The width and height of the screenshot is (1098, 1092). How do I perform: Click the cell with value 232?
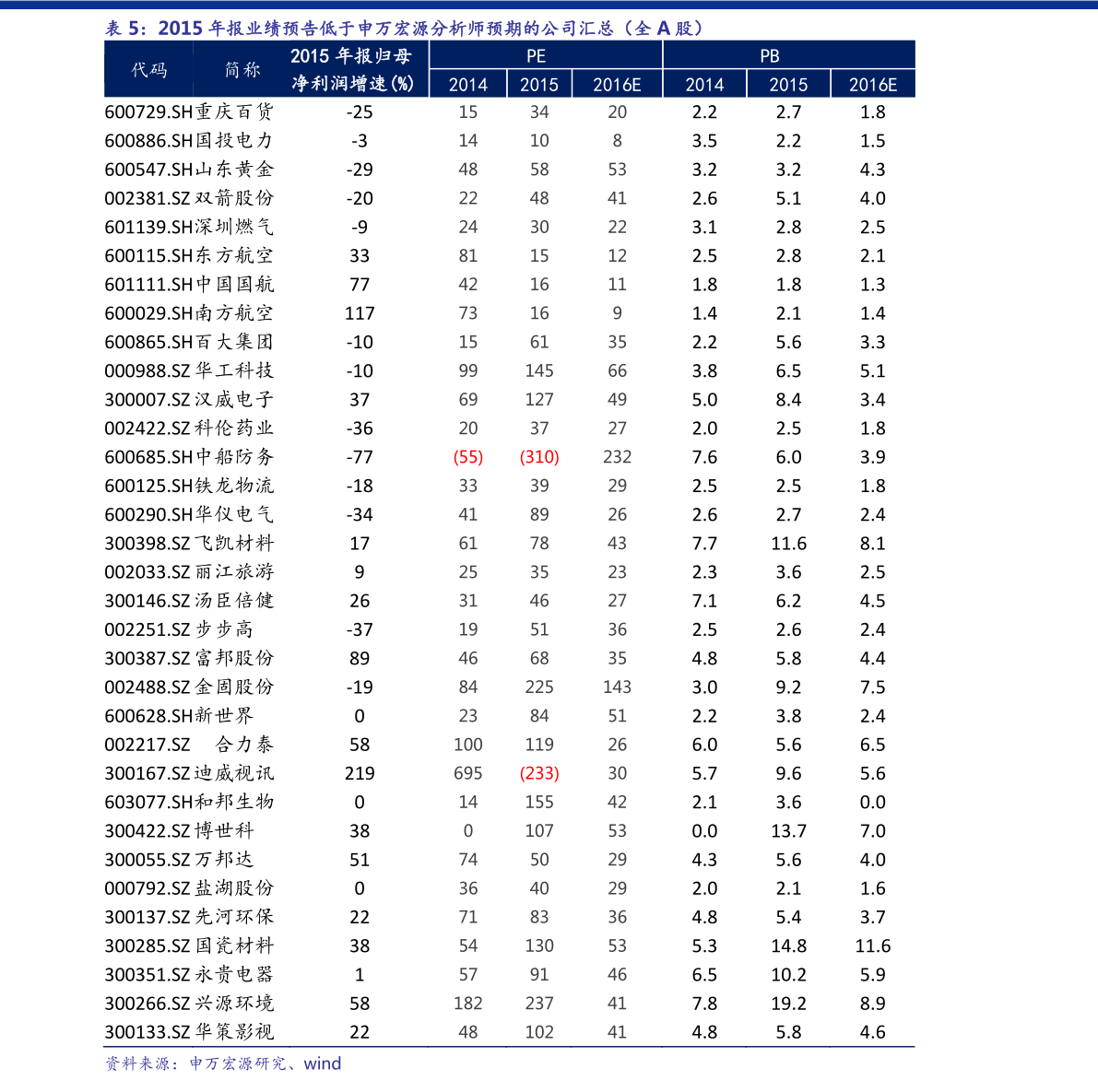coord(617,457)
